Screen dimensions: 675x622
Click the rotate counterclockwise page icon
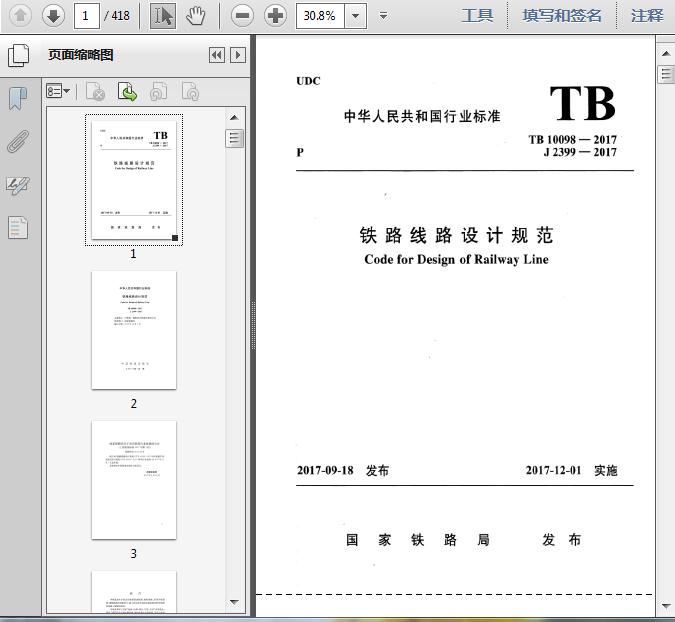tap(158, 91)
